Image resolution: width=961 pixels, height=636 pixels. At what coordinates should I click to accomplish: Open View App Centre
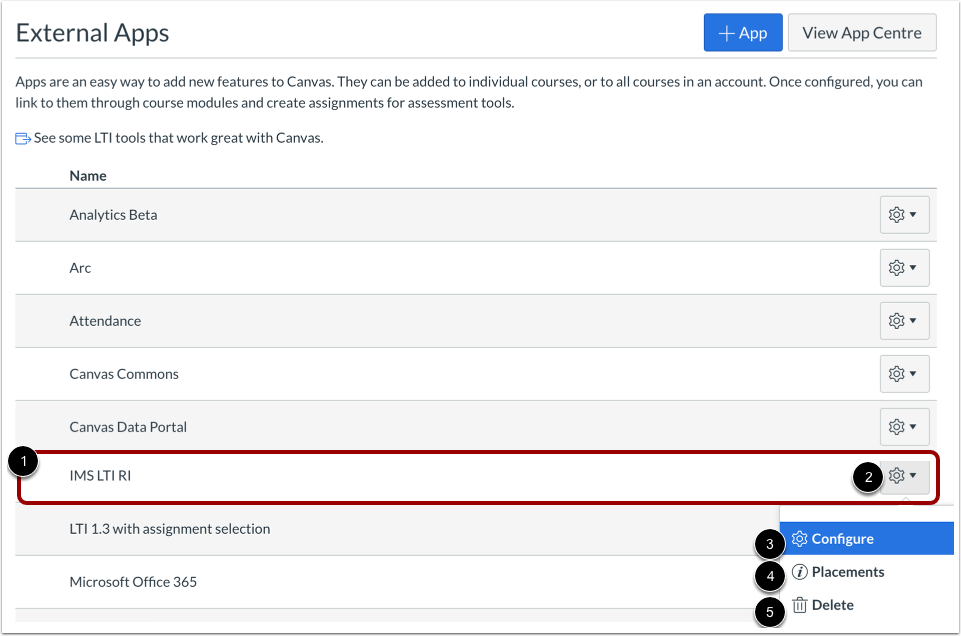tap(862, 32)
